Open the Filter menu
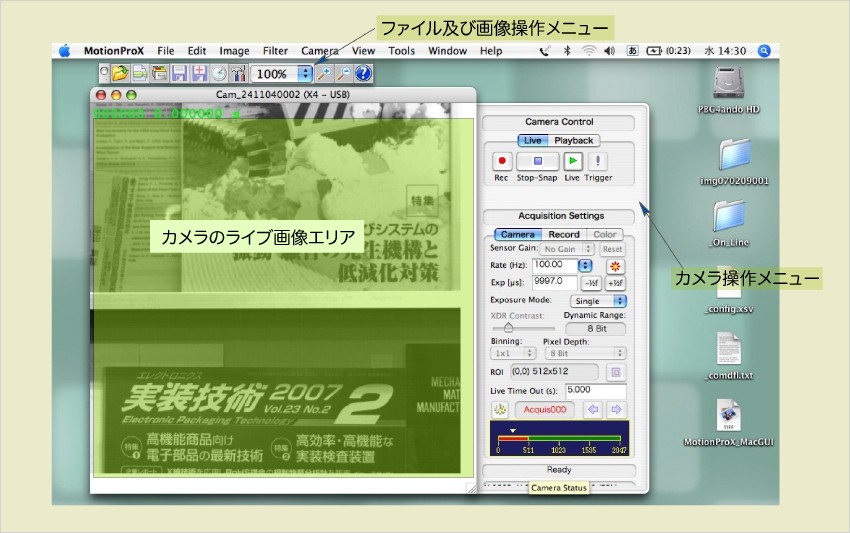 275,51
